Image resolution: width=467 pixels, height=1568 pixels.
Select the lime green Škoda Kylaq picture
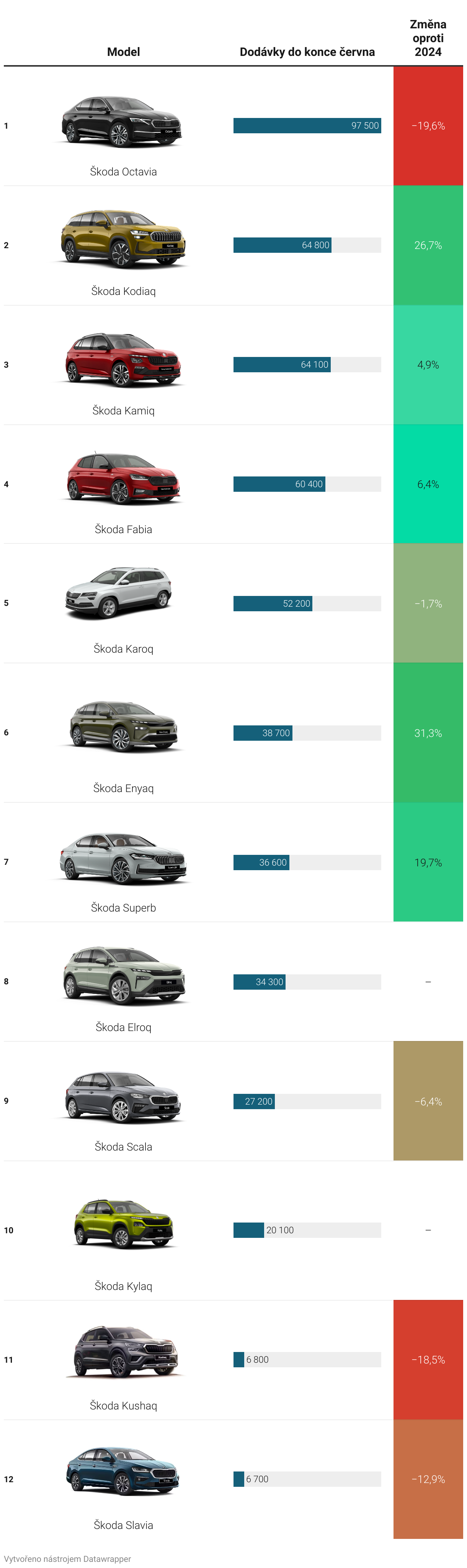(123, 1223)
